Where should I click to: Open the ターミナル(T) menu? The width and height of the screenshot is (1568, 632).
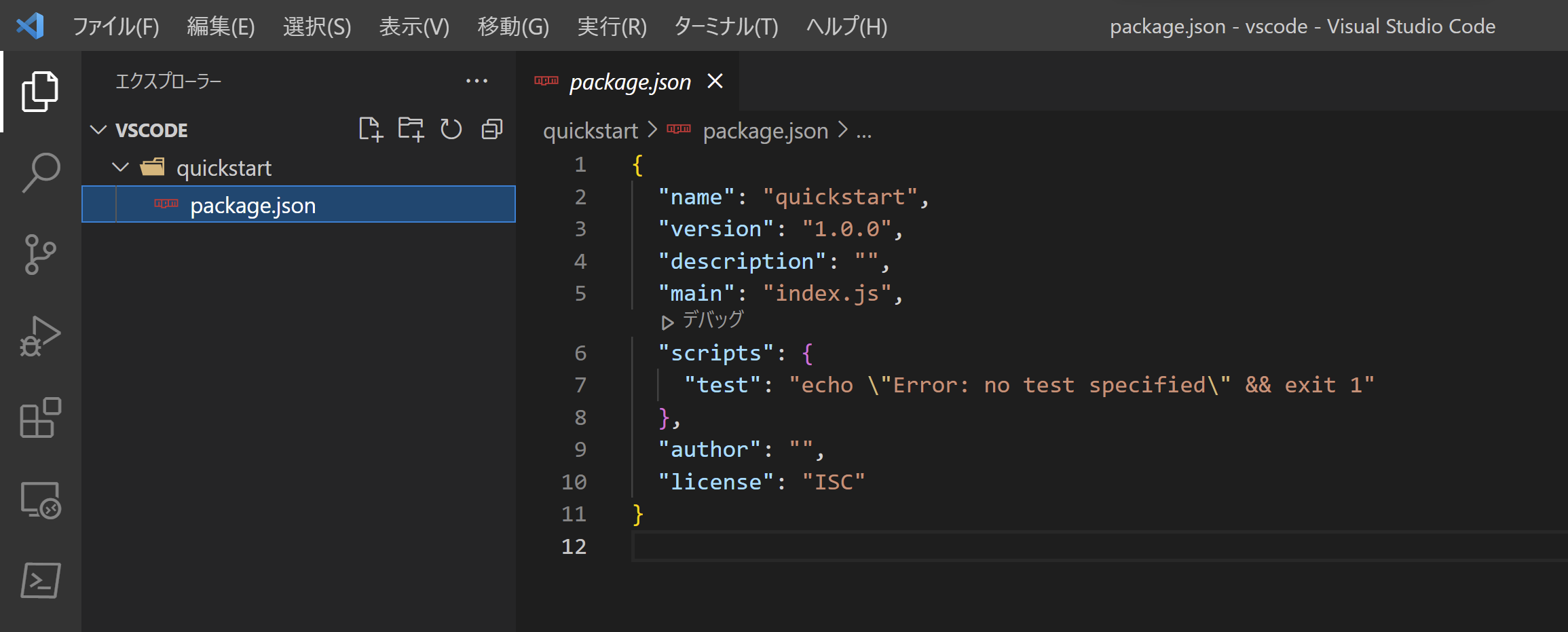coord(726,26)
